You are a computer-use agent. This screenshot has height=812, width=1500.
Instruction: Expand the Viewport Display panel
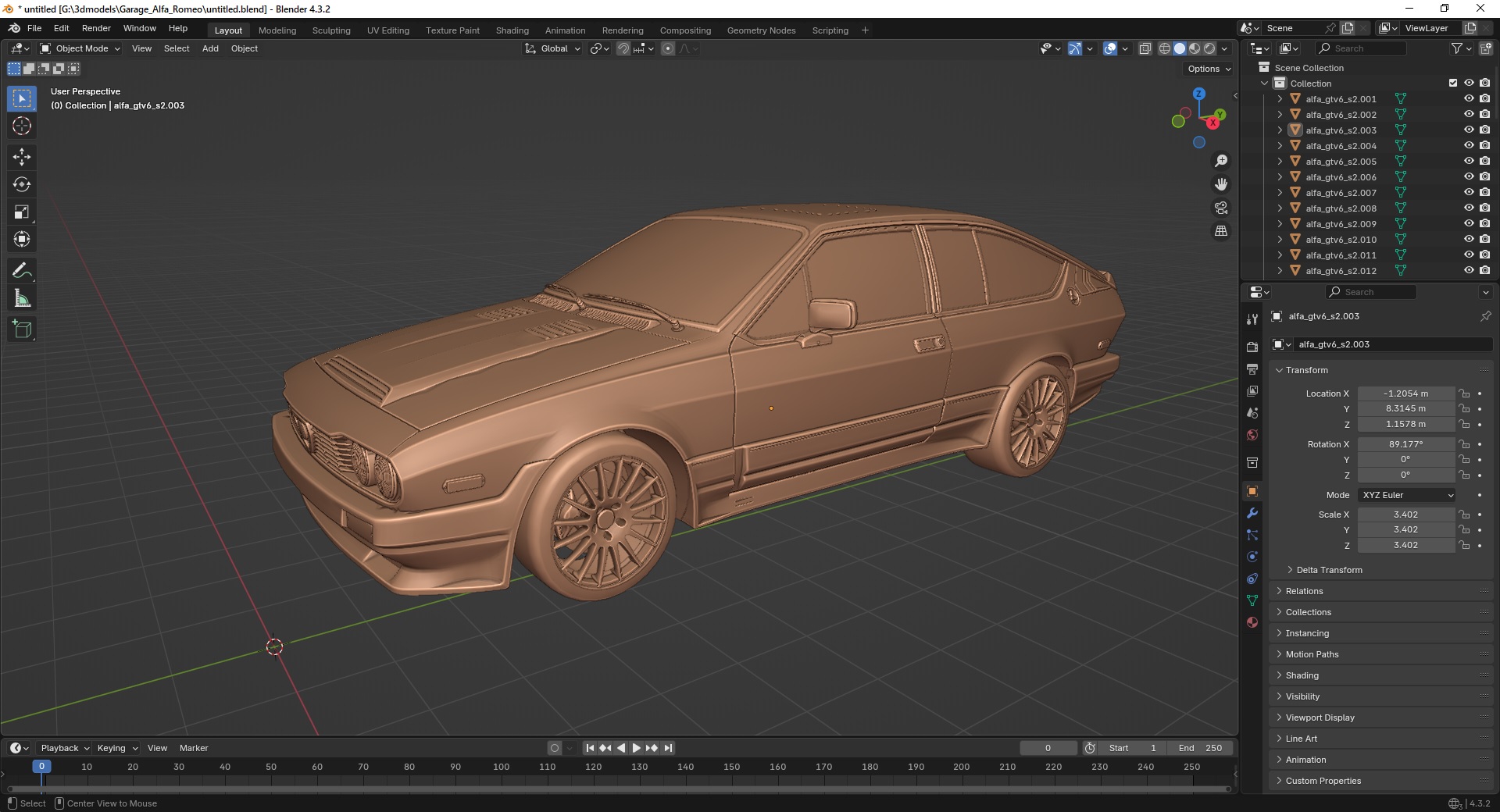1320,718
